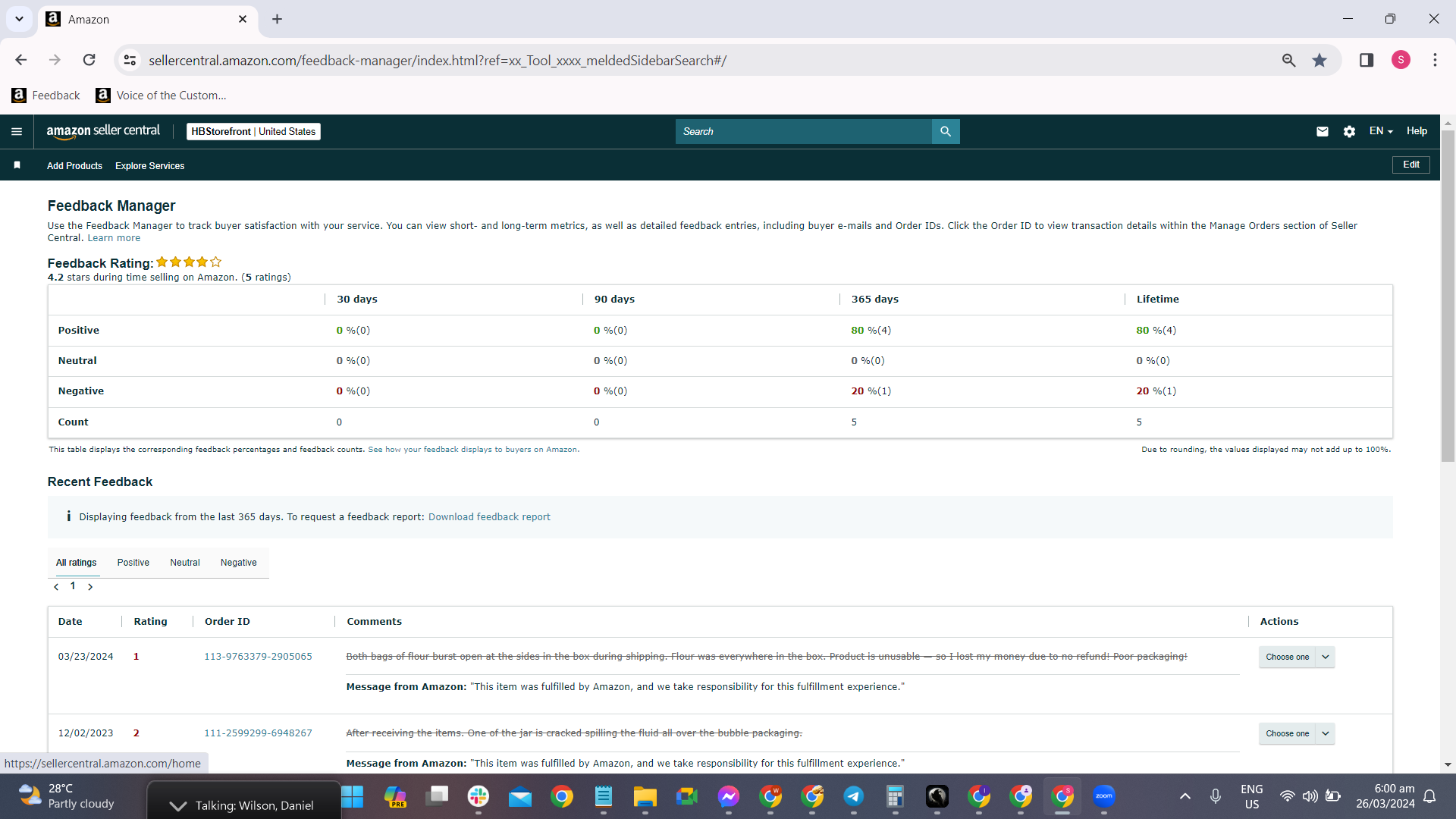The image size is (1456, 819).
Task: Open File Explorer from the taskbar
Action: (645, 796)
